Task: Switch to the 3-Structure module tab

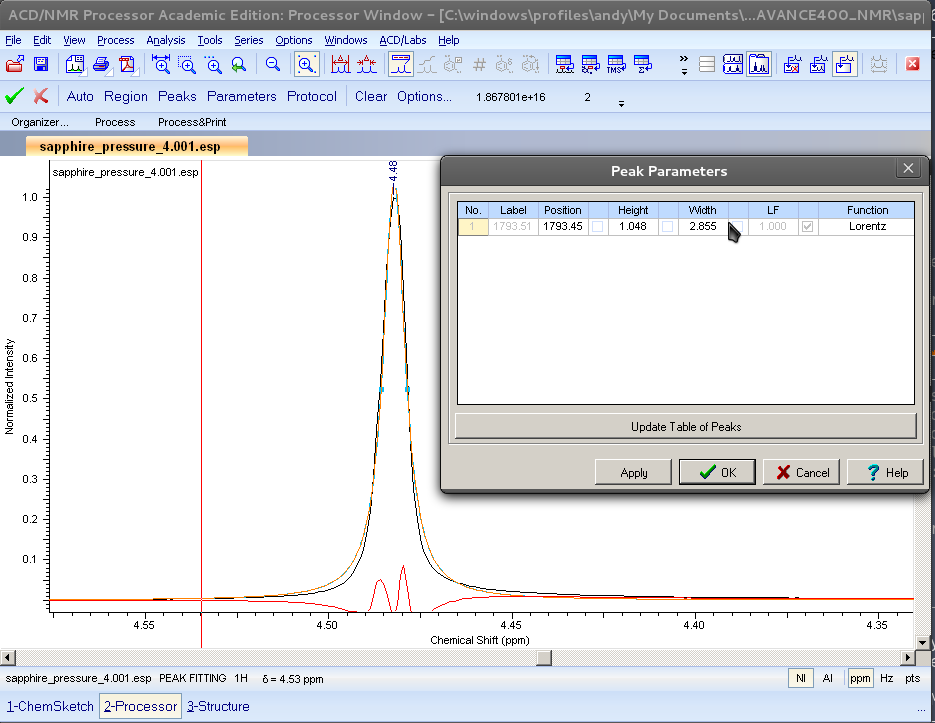Action: pyautogui.click(x=218, y=706)
